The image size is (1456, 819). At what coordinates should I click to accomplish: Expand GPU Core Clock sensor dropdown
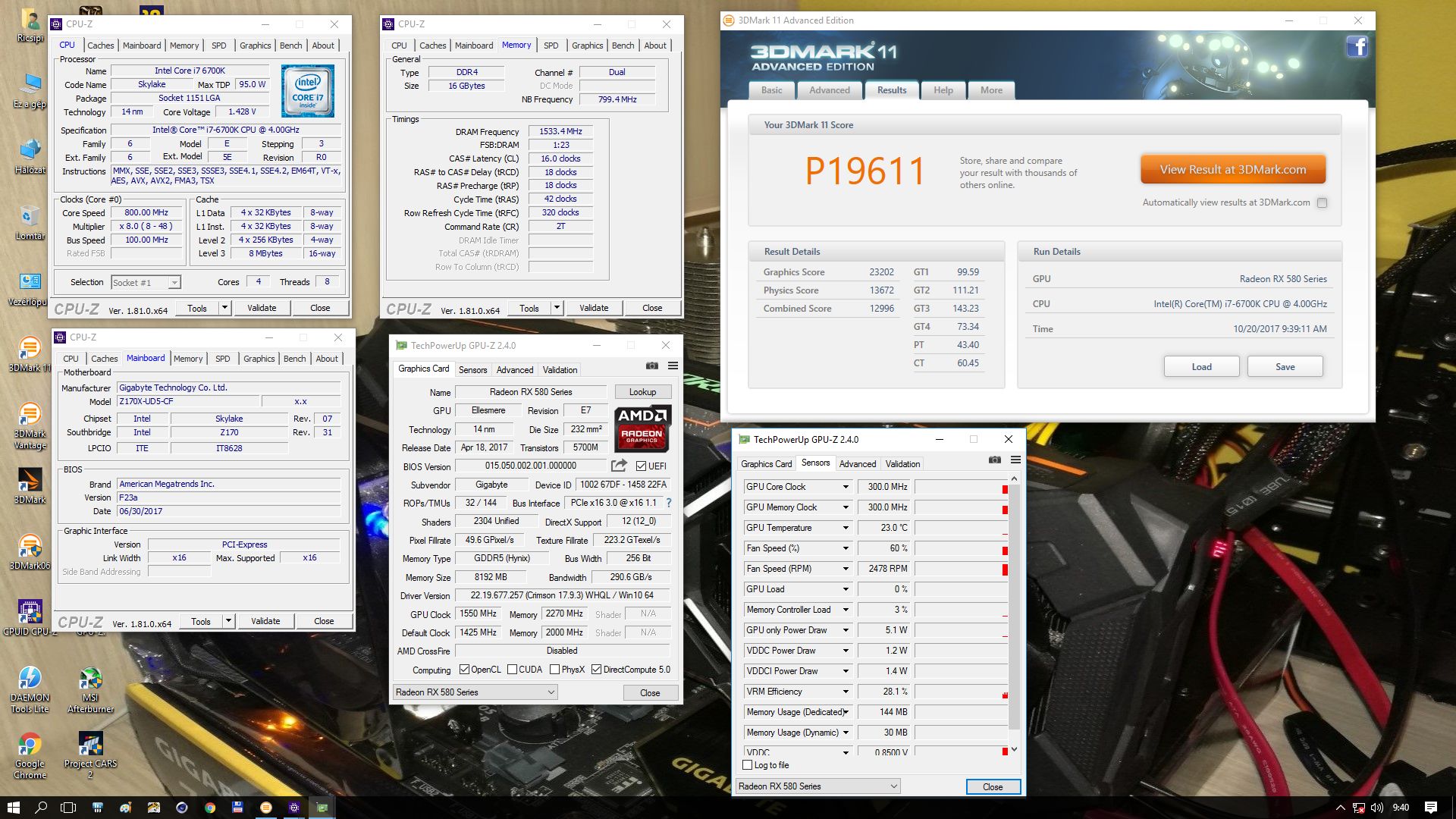tap(846, 487)
